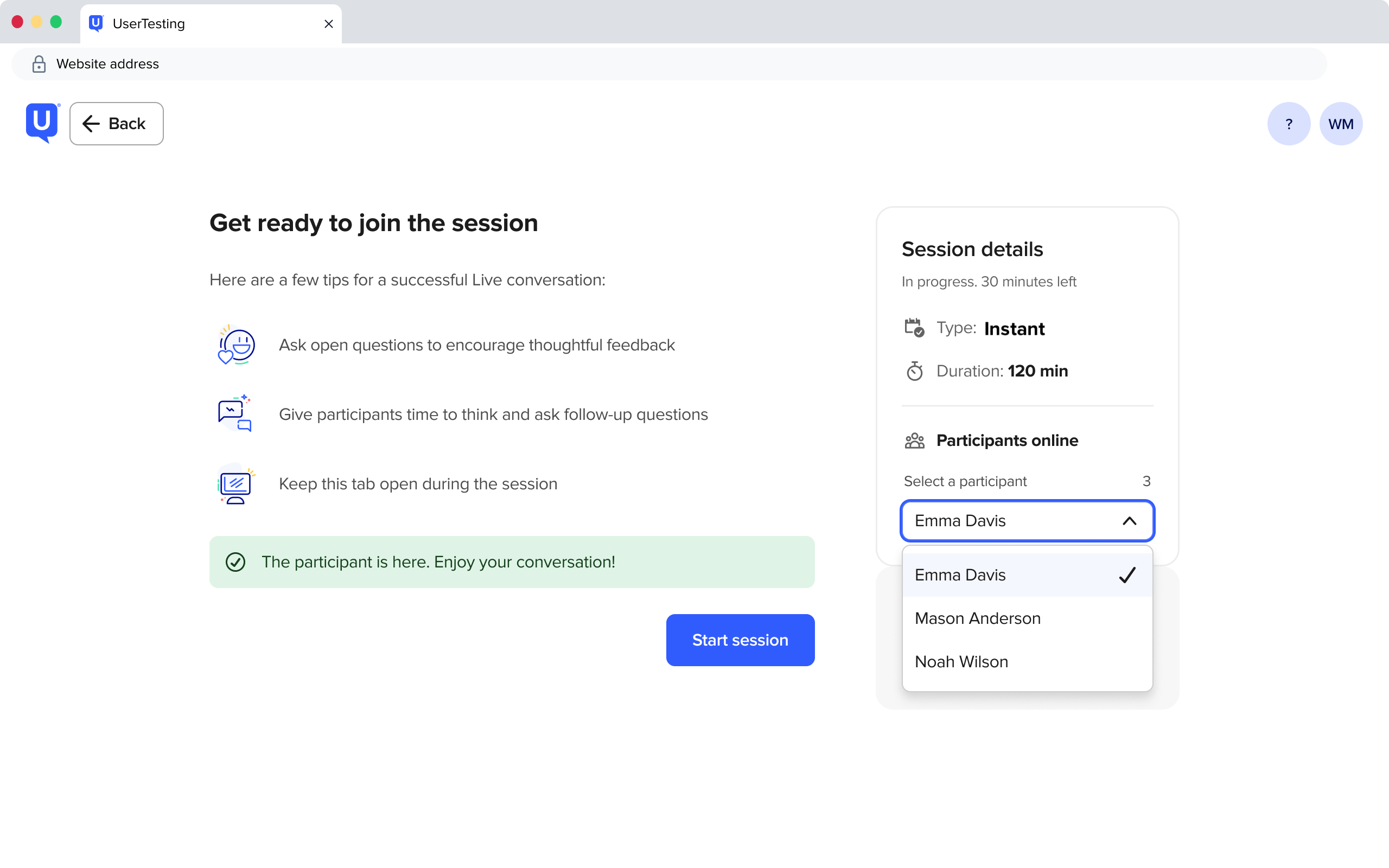The height and width of the screenshot is (868, 1389).
Task: Click the green checkmark success icon
Action: click(x=235, y=562)
